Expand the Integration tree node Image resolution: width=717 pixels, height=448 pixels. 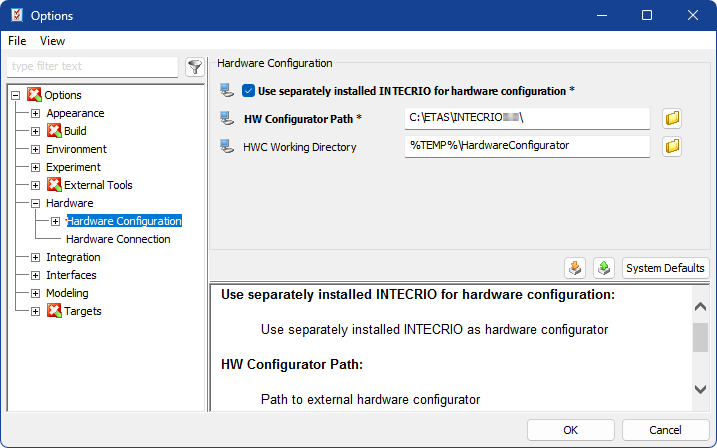(35, 257)
